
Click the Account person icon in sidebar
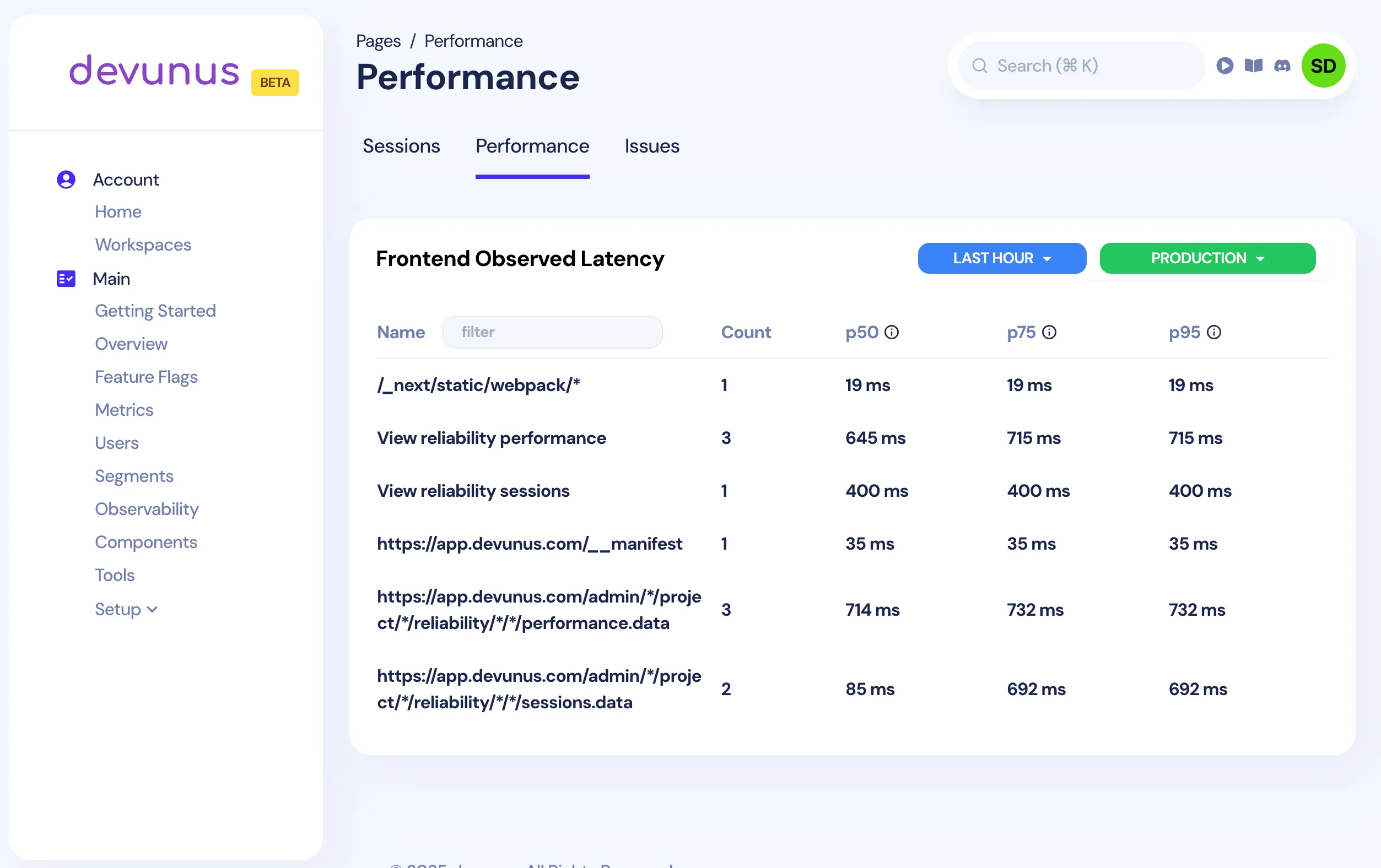(x=66, y=179)
